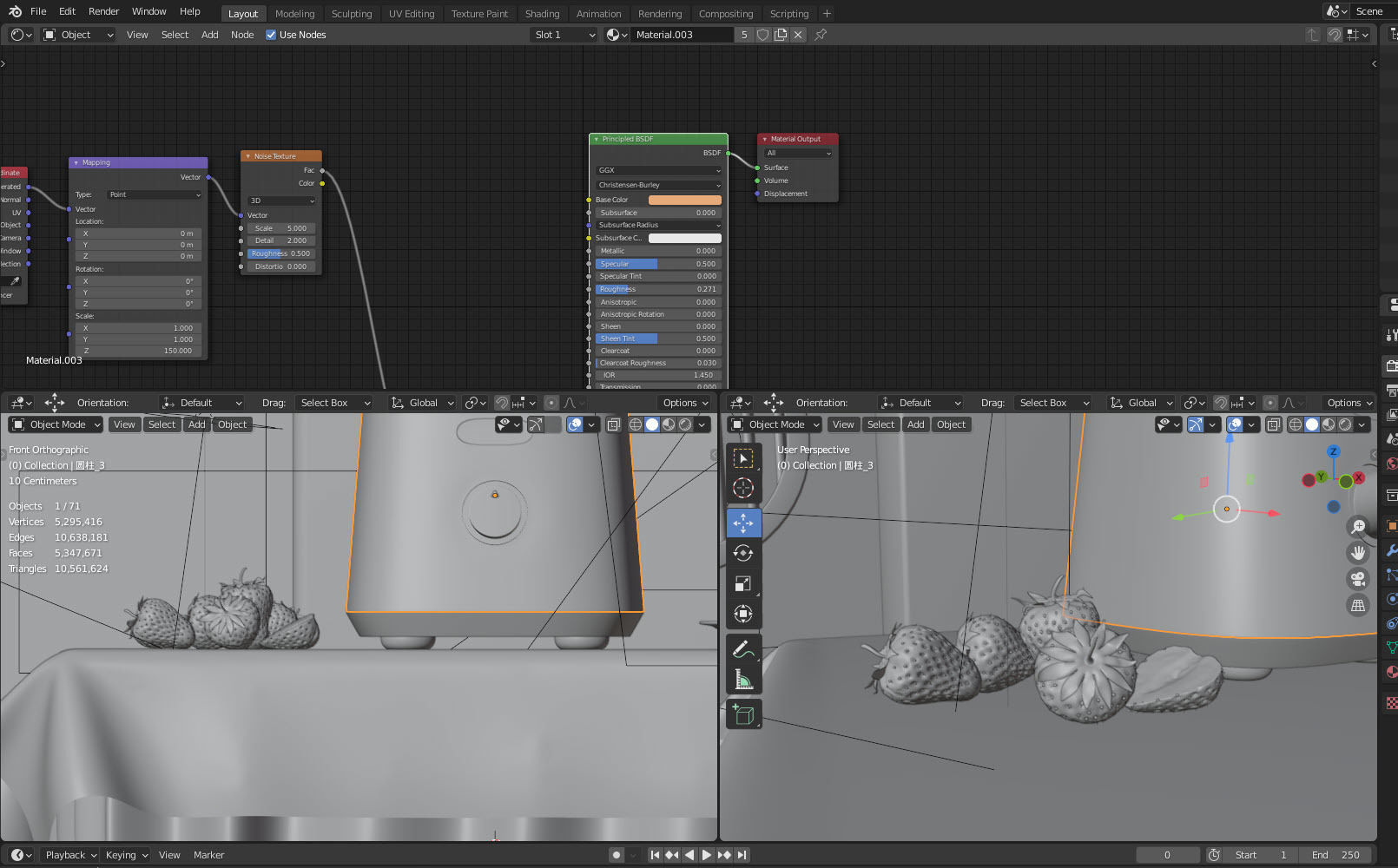
Task: Adjust Principled BSDF Roughness slider
Action: [658, 289]
